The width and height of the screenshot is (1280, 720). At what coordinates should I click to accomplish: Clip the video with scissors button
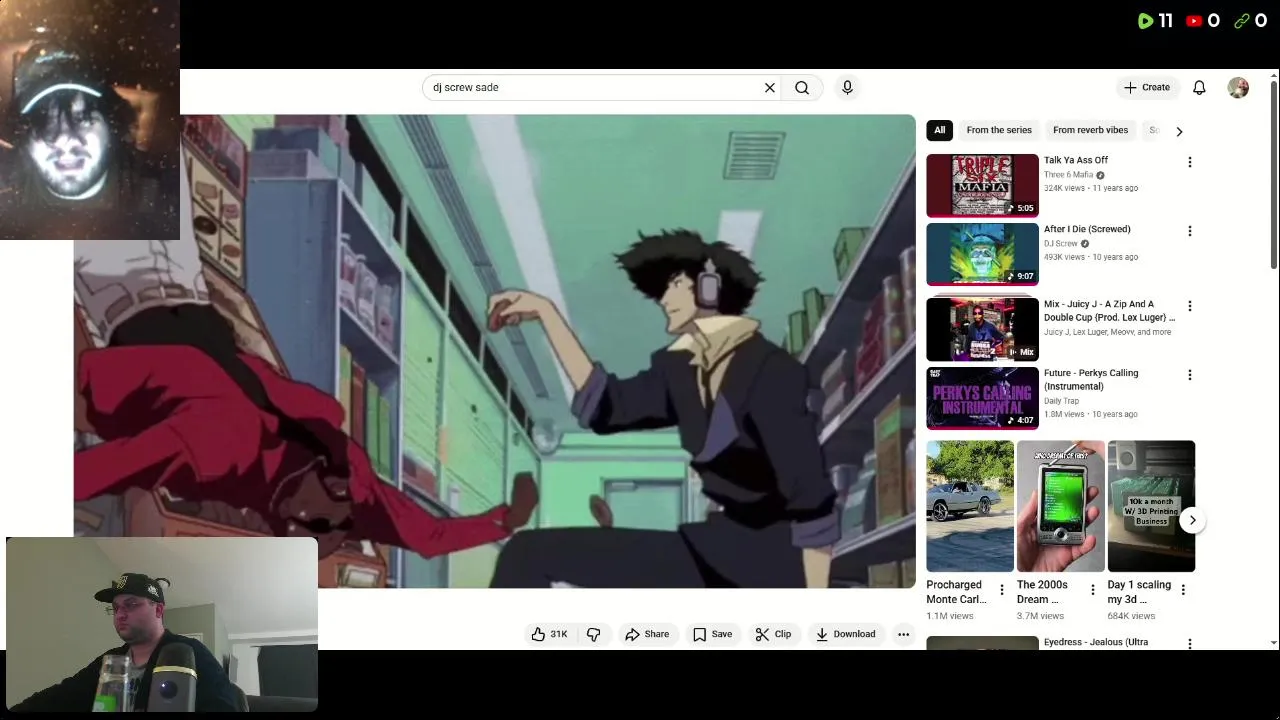773,634
